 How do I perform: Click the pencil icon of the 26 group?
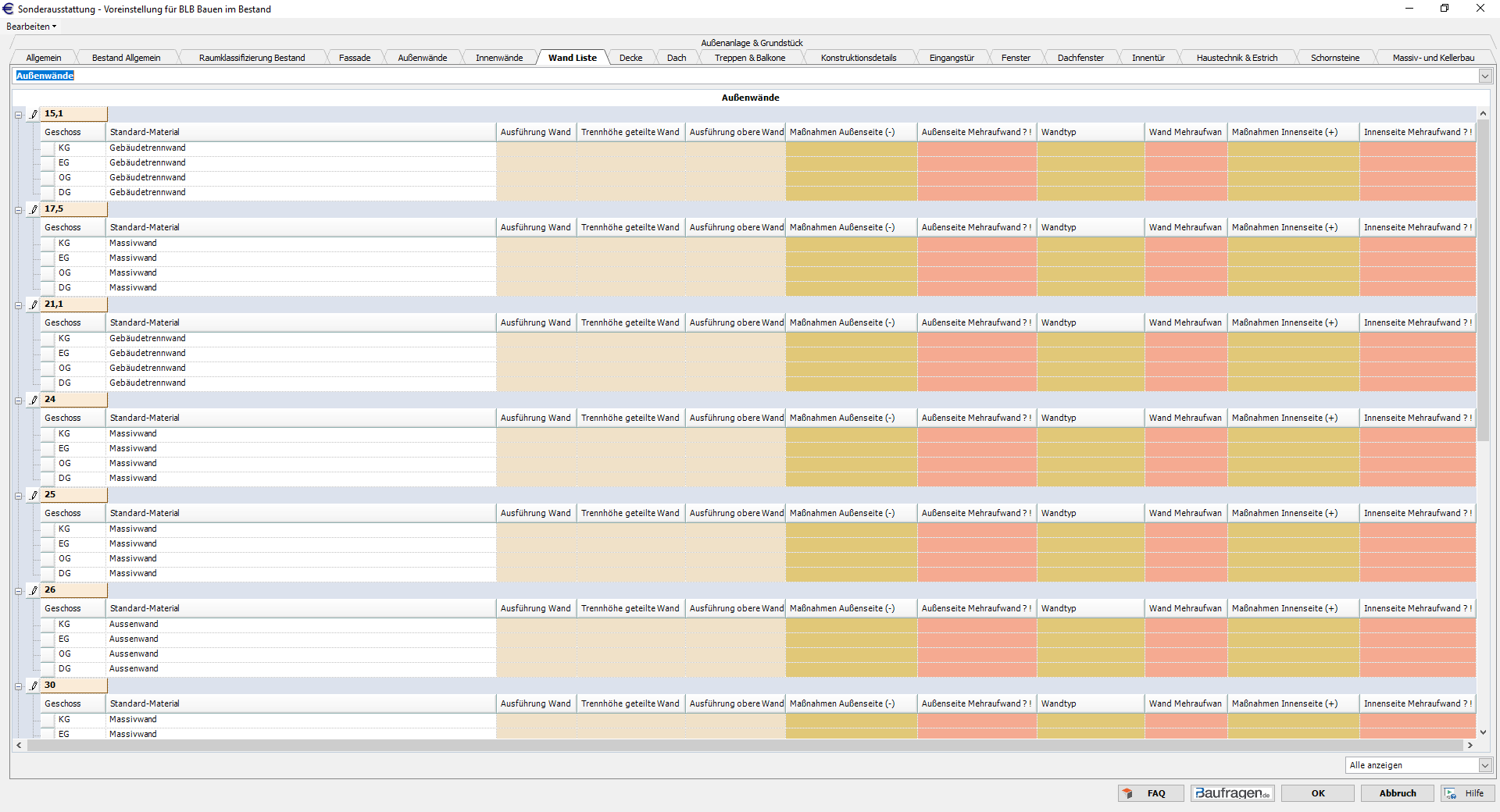click(34, 590)
